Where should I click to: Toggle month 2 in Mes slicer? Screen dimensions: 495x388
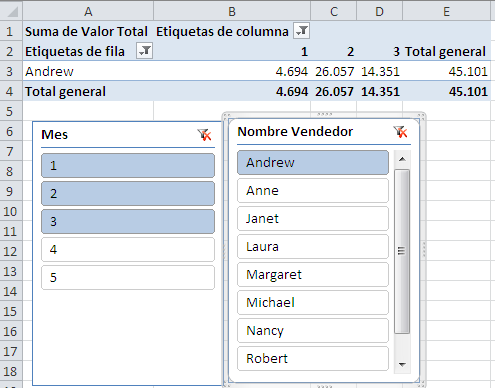(128, 193)
